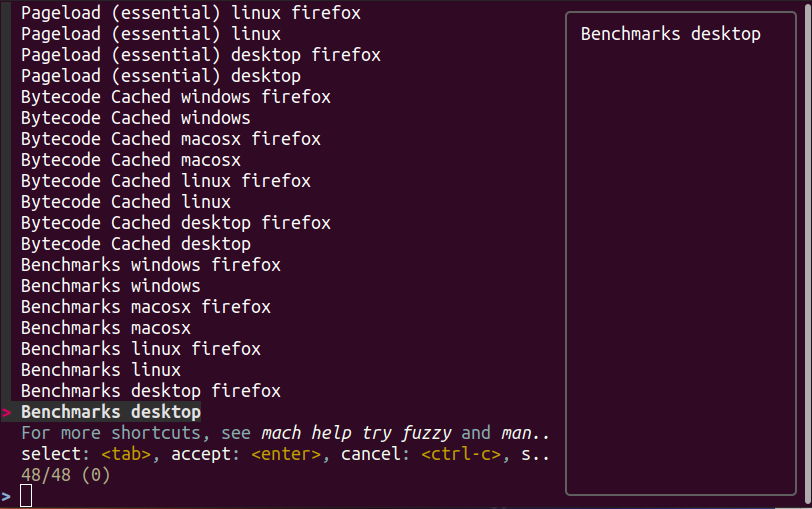The width and height of the screenshot is (812, 509).
Task: Select "Benchmarks desktop firefox"
Action: (x=150, y=391)
